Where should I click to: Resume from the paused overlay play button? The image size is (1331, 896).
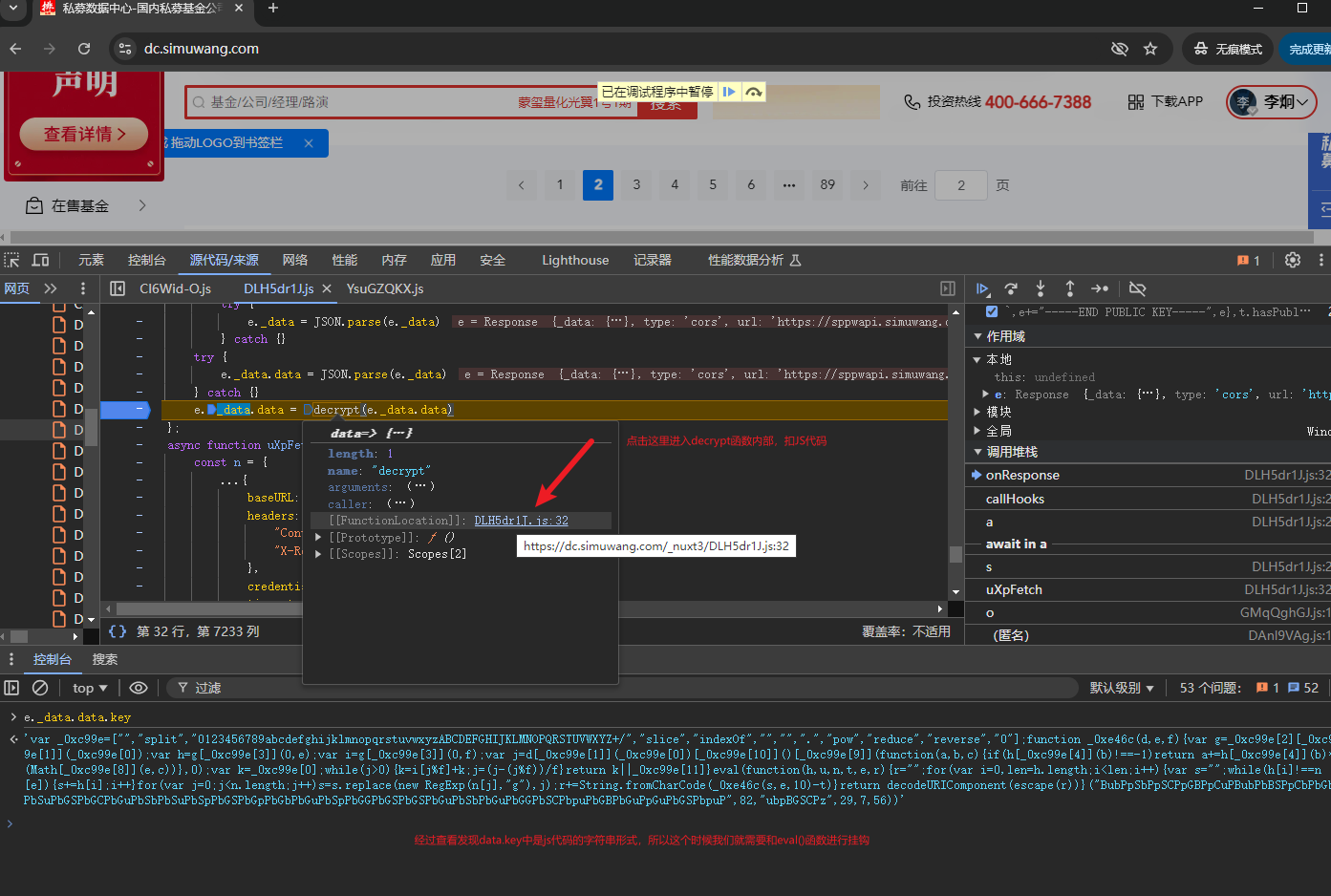[x=729, y=92]
